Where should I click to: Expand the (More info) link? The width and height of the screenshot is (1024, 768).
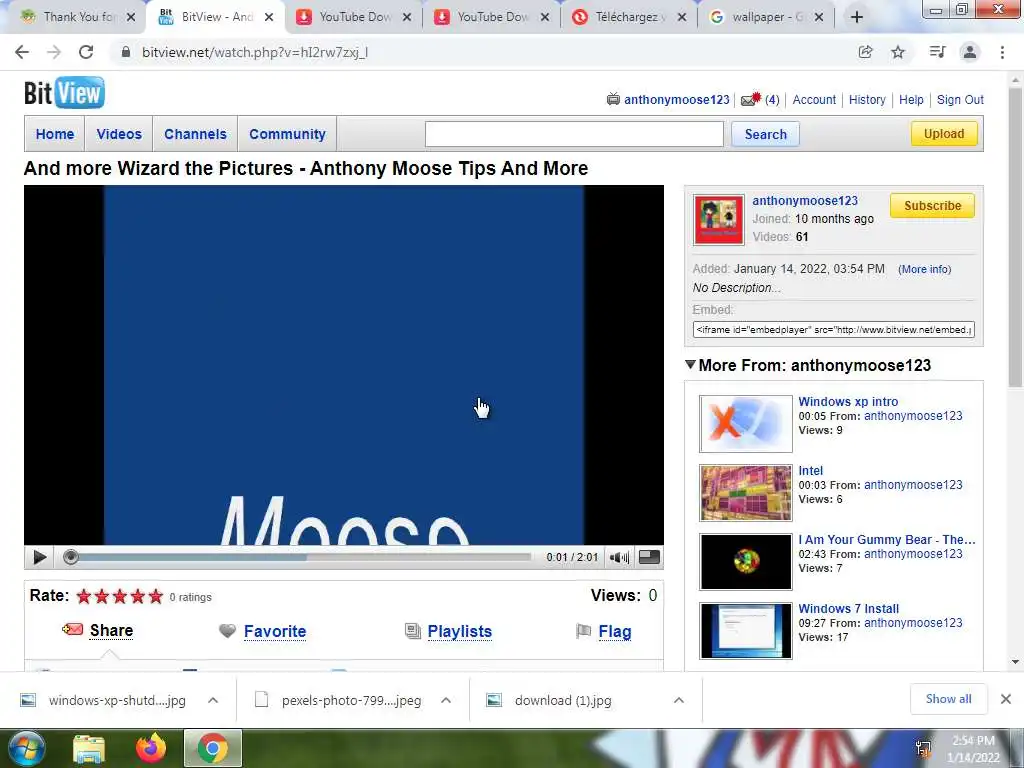tap(924, 269)
